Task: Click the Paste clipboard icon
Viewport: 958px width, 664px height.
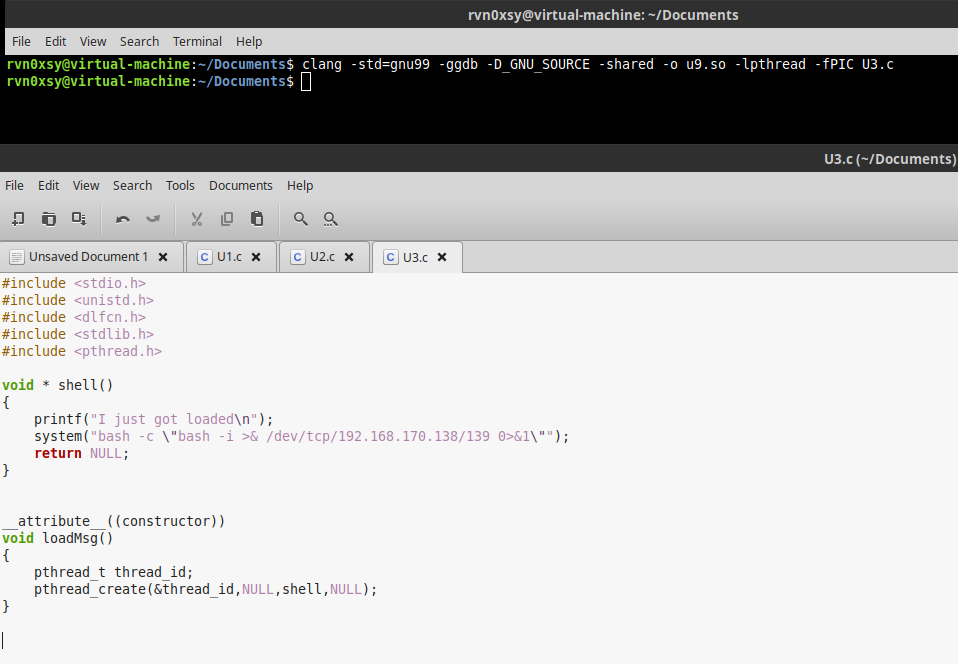Action: pos(257,219)
